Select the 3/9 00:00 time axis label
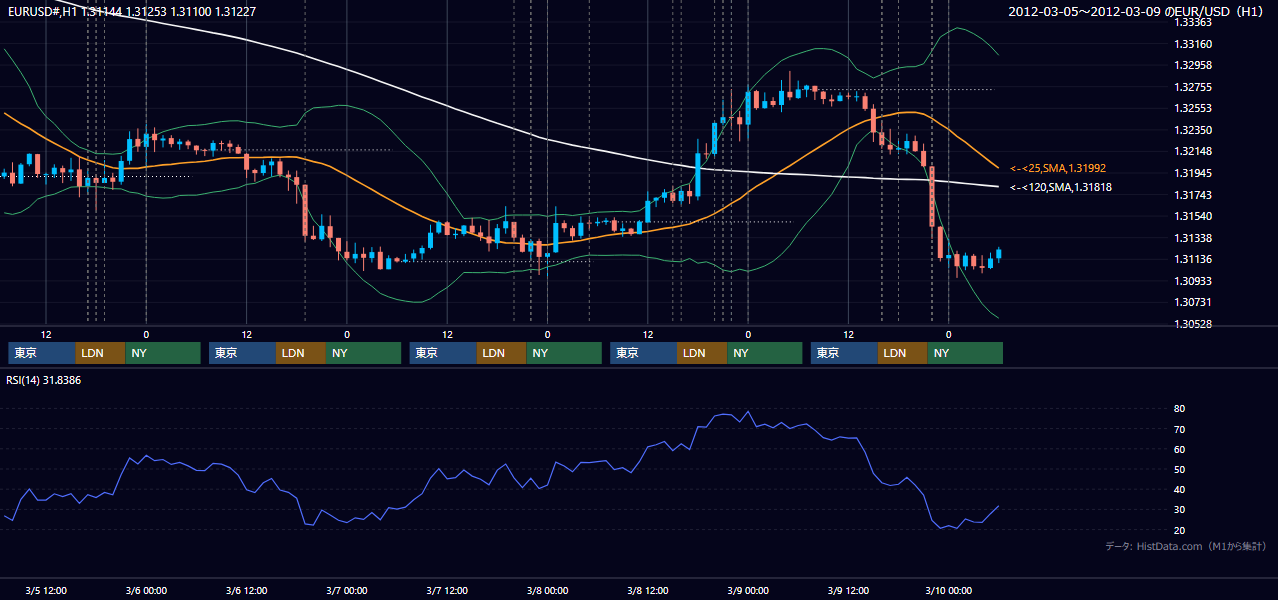 point(748,590)
